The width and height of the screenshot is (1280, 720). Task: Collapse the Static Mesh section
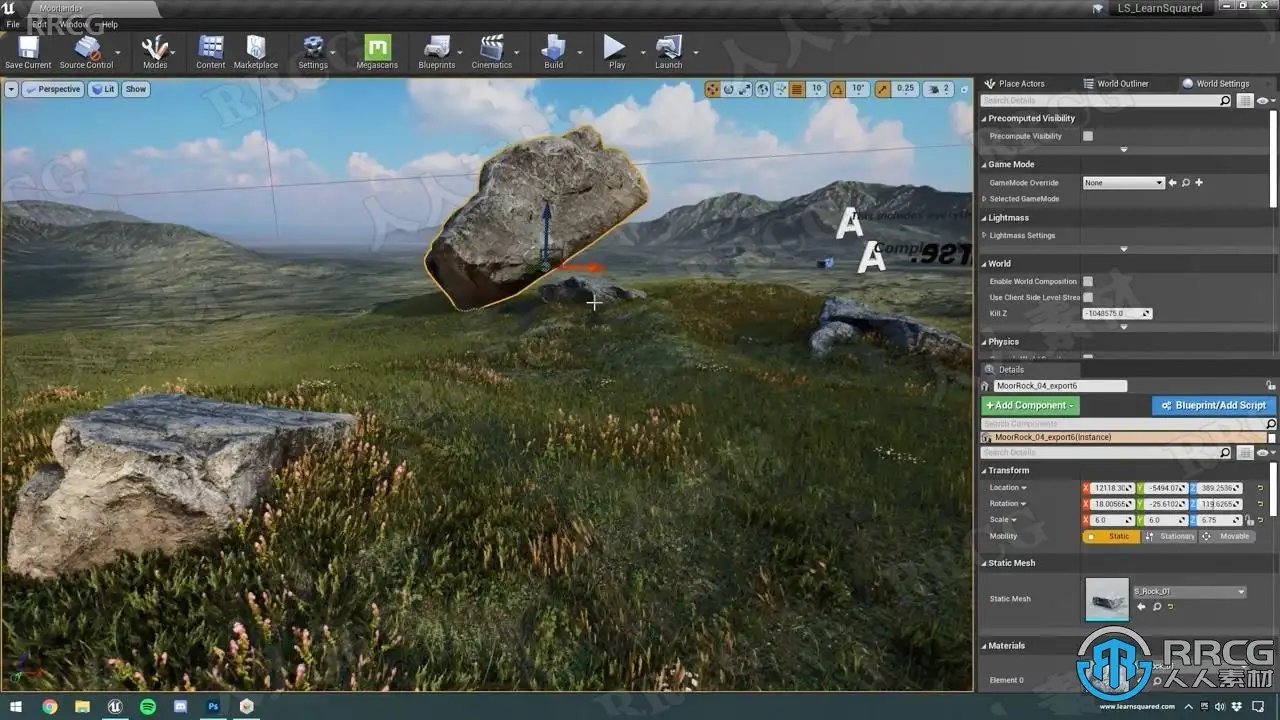point(984,564)
